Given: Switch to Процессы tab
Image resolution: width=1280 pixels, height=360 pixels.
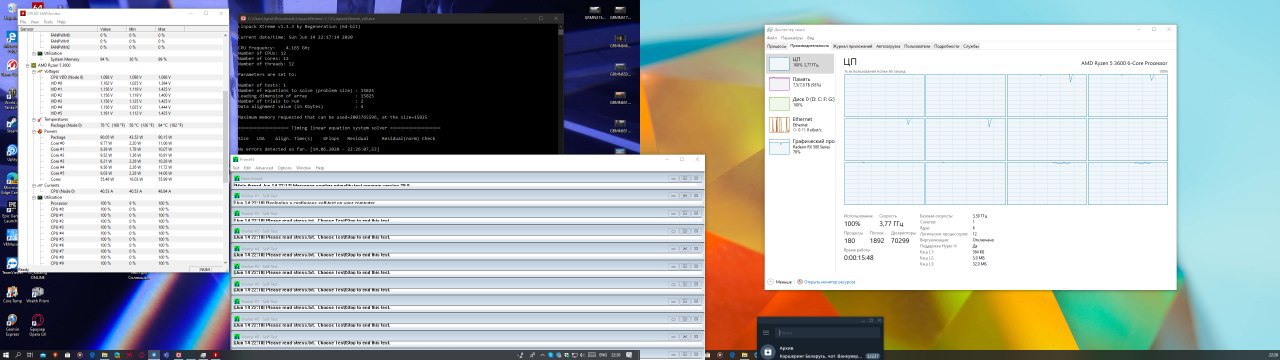Looking at the screenshot, I should [777, 46].
